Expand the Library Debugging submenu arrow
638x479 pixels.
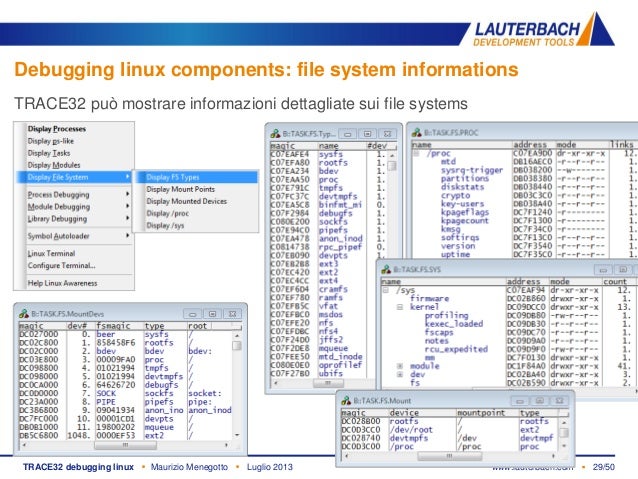click(x=127, y=218)
